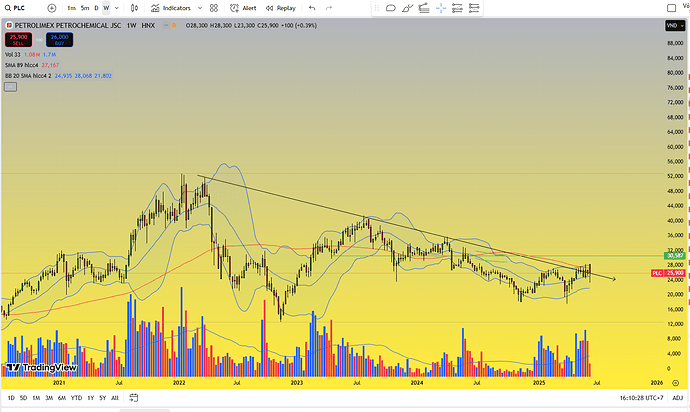Select the 6M date range
The width and height of the screenshot is (690, 412).
coord(62,398)
